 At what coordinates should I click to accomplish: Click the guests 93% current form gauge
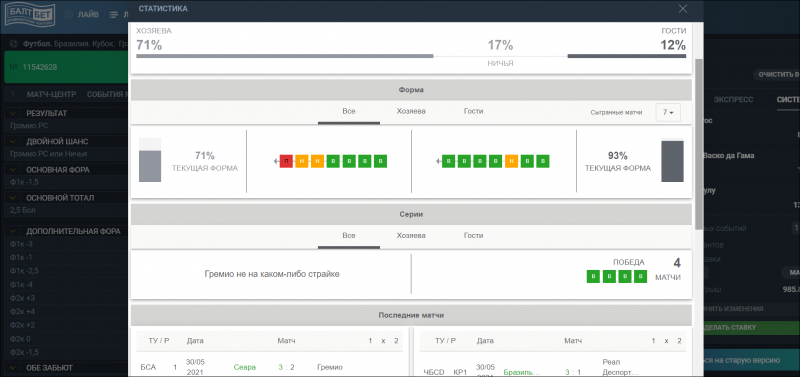point(672,160)
